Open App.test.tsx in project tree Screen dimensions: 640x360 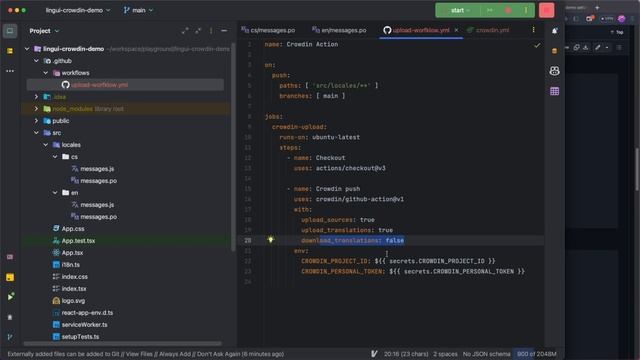point(78,241)
